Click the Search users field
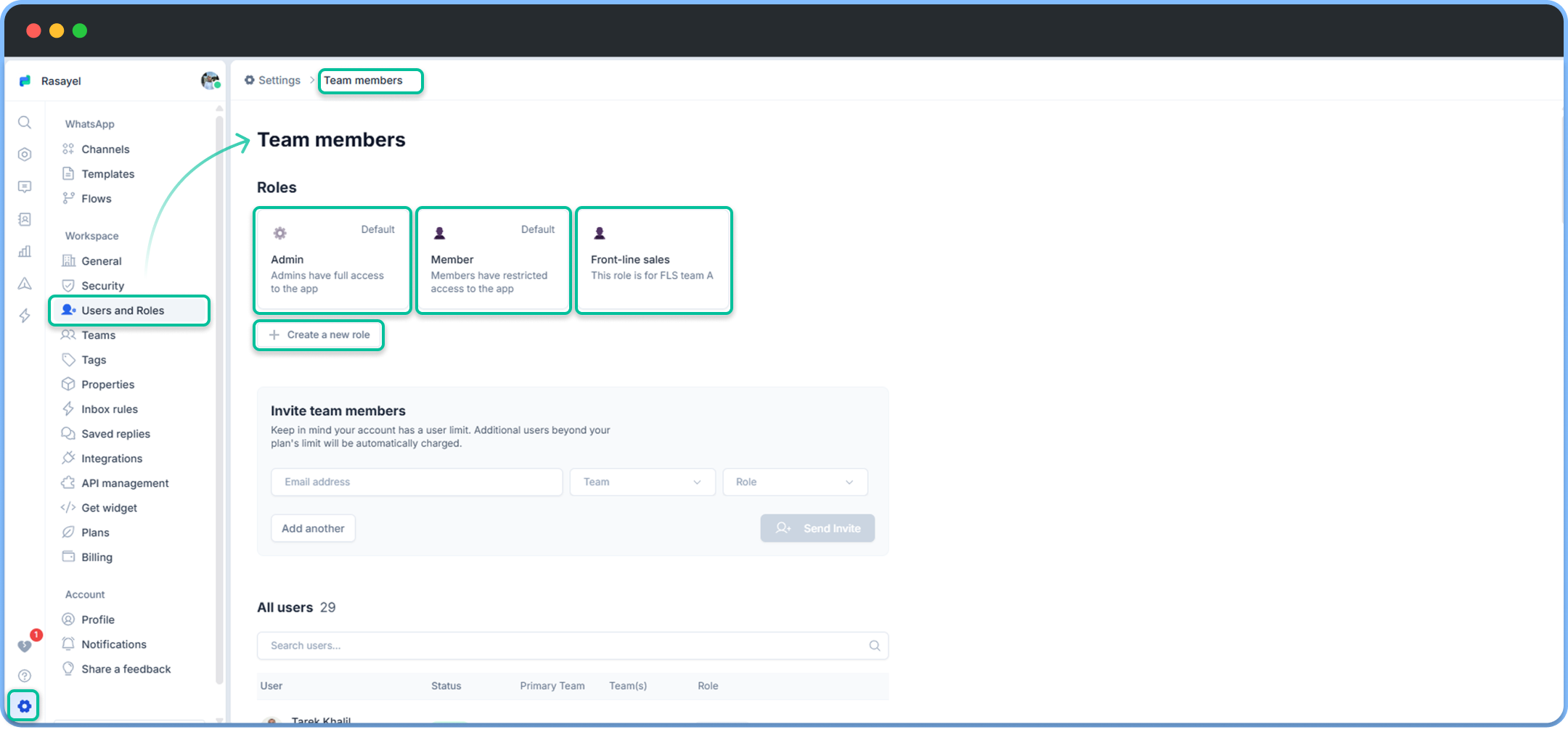The height and width of the screenshot is (735, 1568). [x=573, y=646]
